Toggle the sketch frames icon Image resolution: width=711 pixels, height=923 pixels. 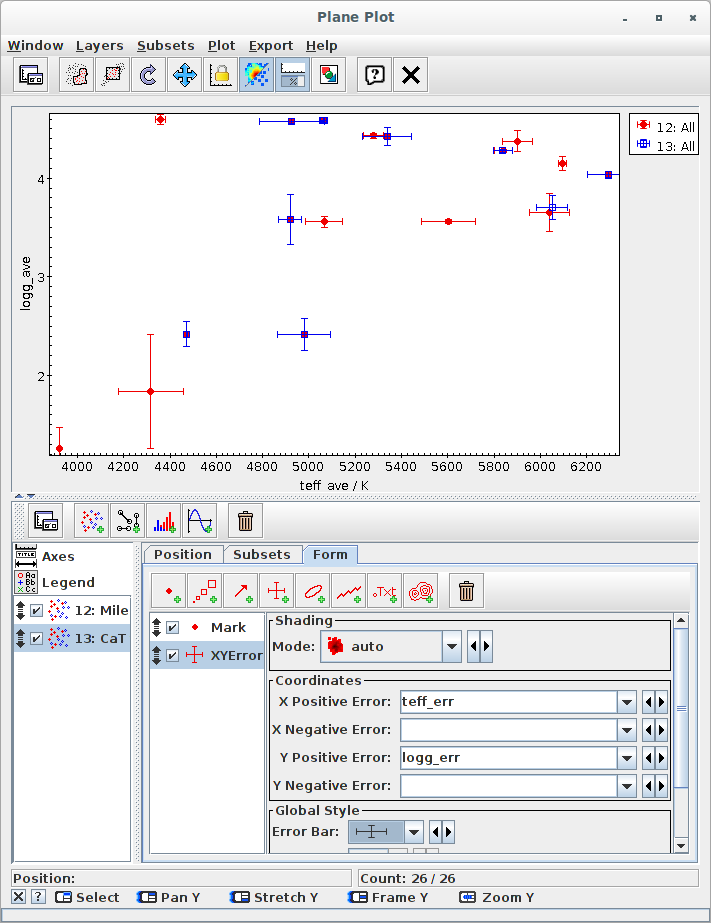coord(257,75)
